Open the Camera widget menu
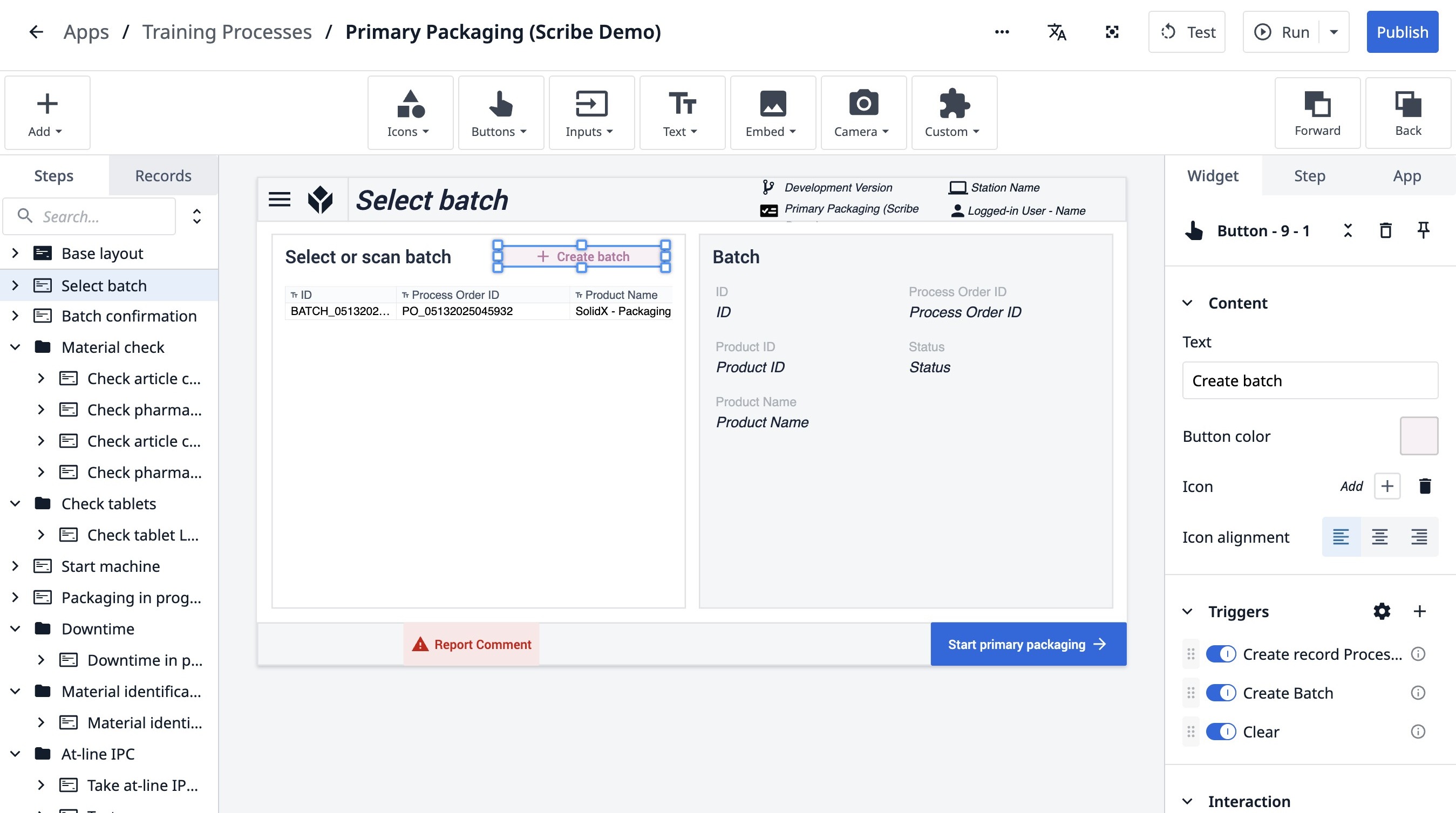The height and width of the screenshot is (813, 1456). pos(863,113)
